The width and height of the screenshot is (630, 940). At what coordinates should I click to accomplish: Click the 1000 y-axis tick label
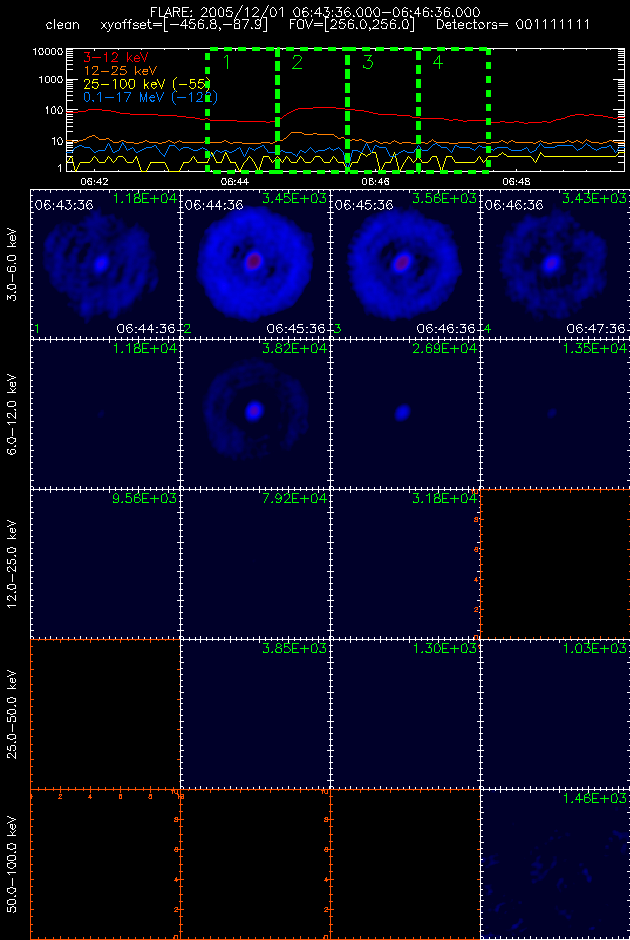click(x=52, y=80)
